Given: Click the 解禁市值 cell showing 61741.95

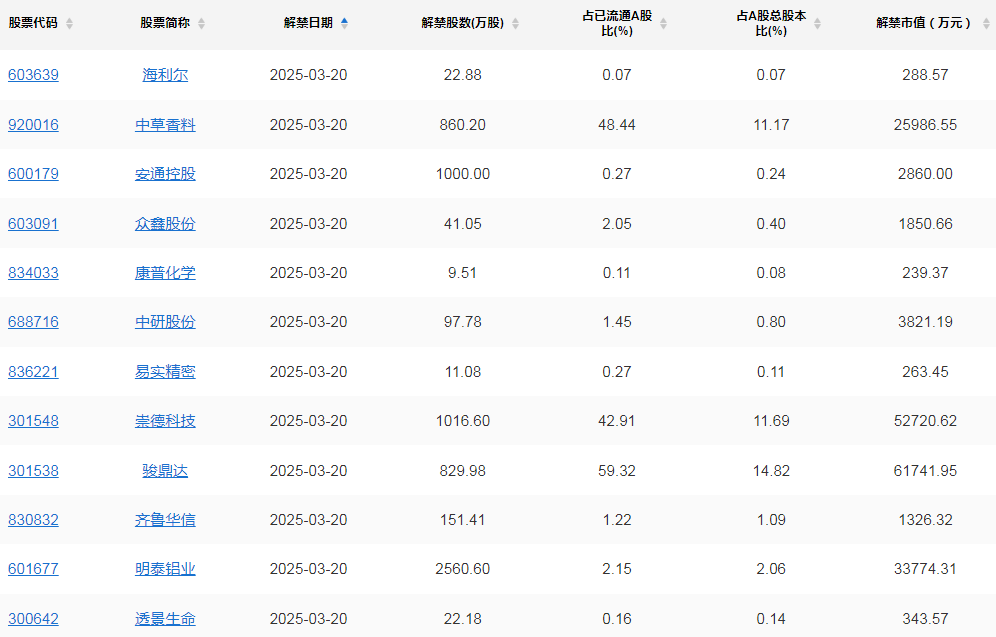Looking at the screenshot, I should (x=924, y=471).
